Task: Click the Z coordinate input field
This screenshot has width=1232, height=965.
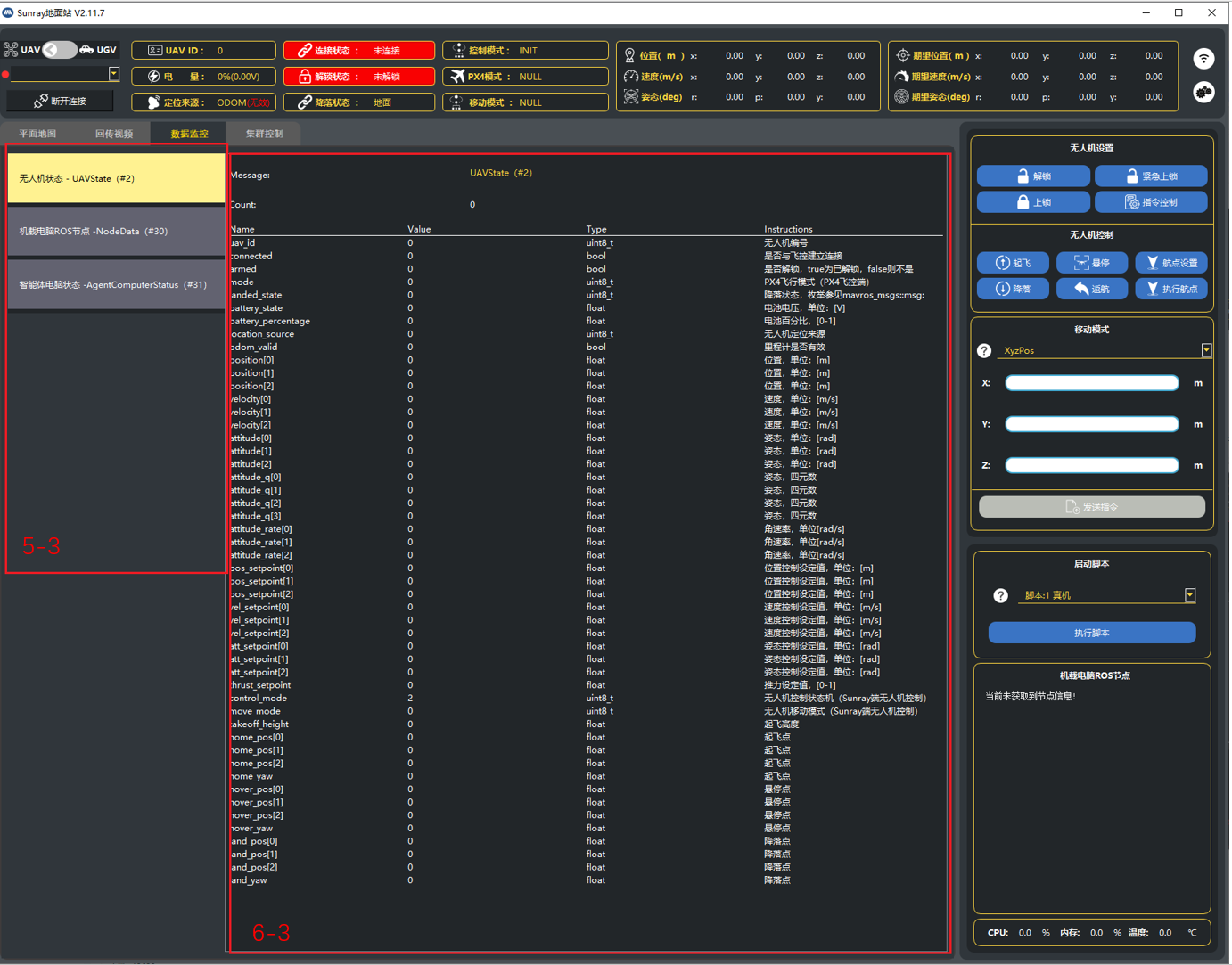Action: (x=1092, y=465)
